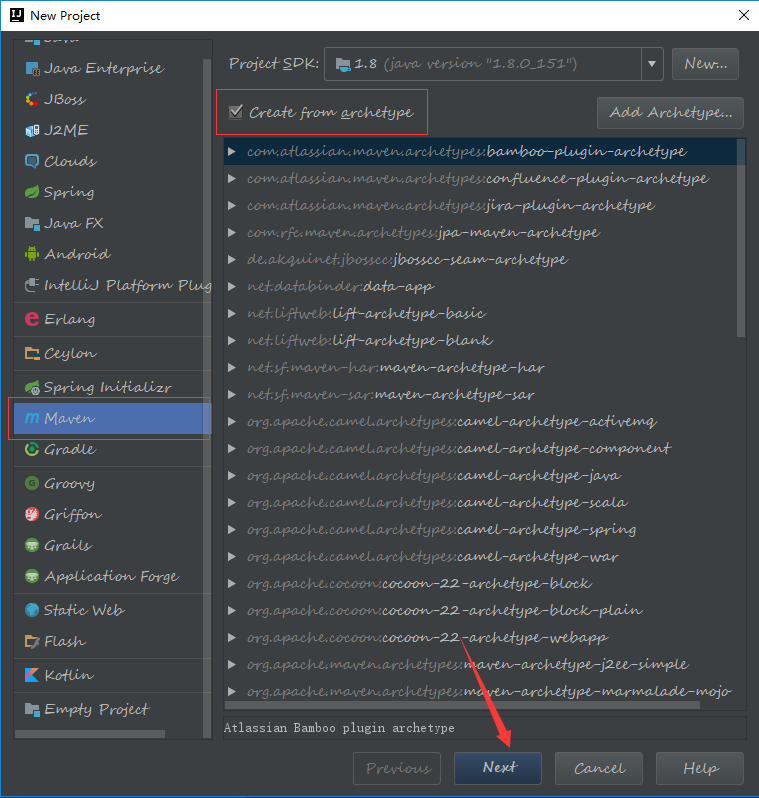Click the Grails icon

[32, 546]
